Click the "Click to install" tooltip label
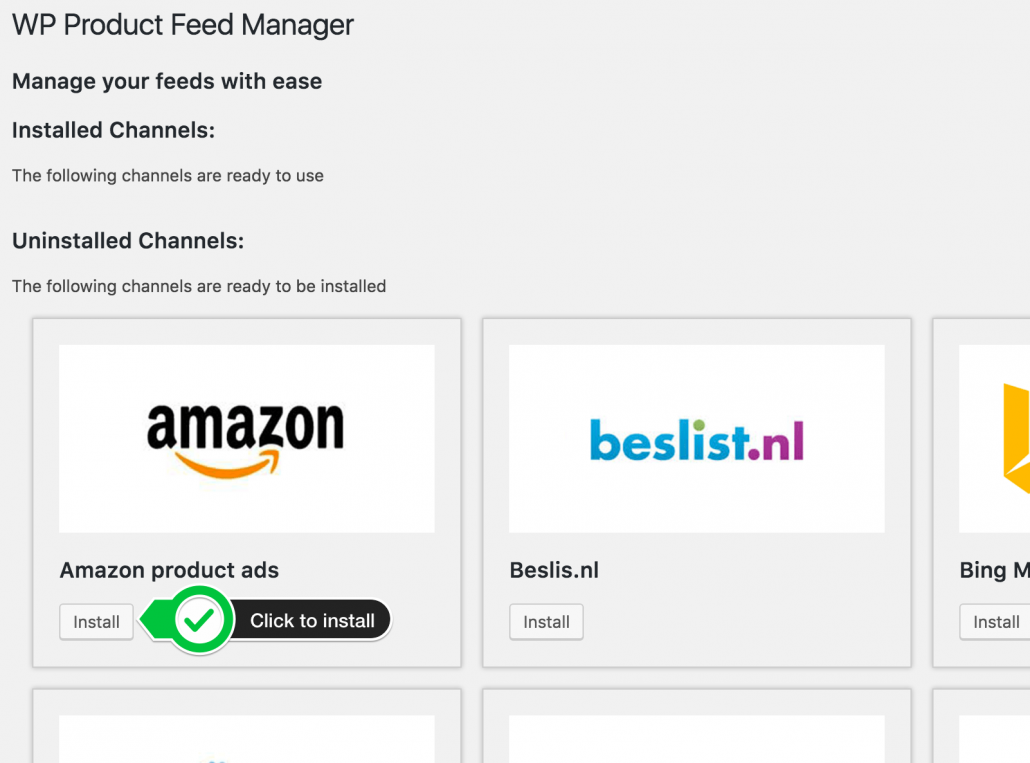The width and height of the screenshot is (1030, 763). click(x=312, y=621)
